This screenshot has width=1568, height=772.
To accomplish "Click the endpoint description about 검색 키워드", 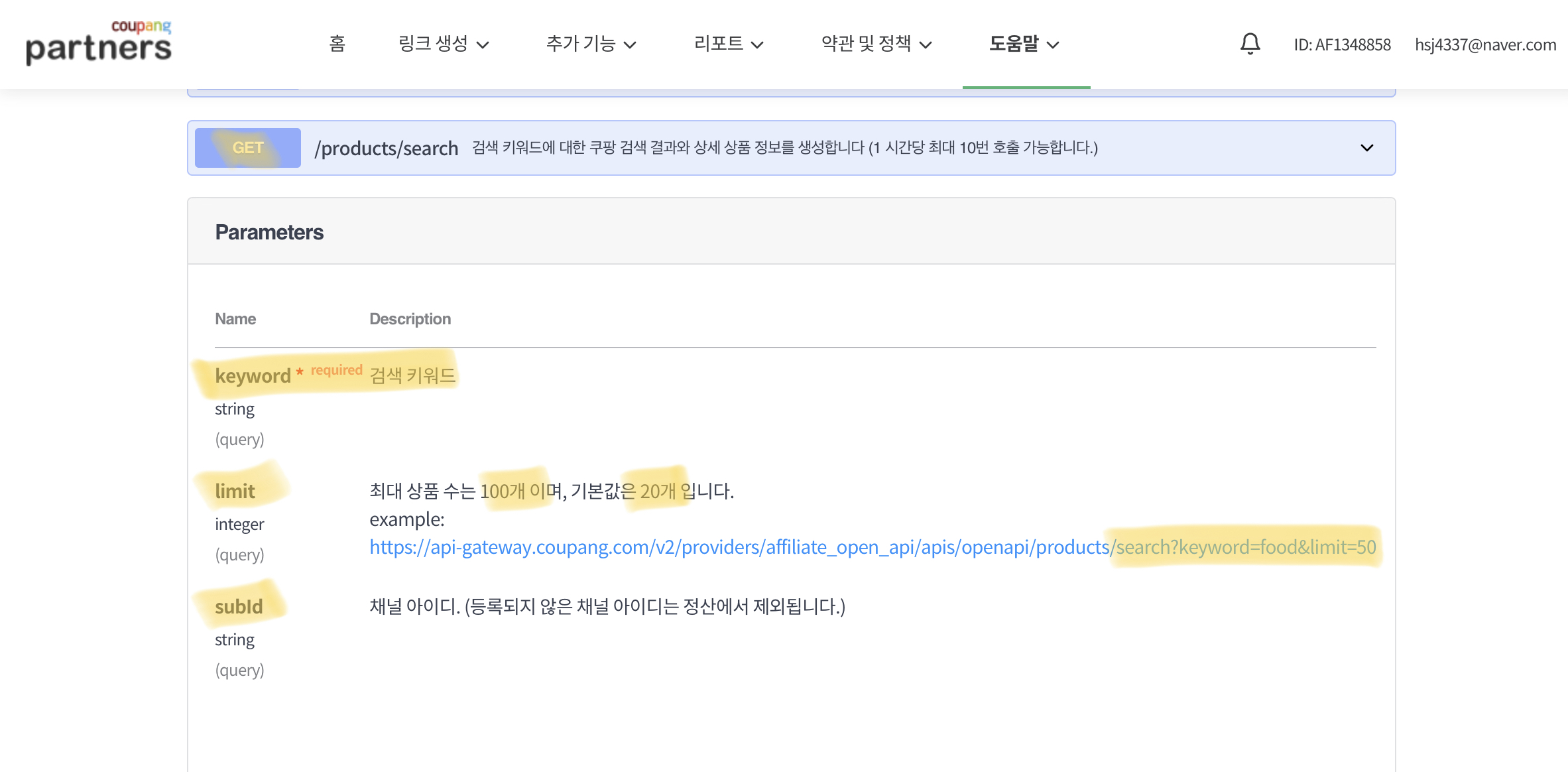I will (x=784, y=147).
